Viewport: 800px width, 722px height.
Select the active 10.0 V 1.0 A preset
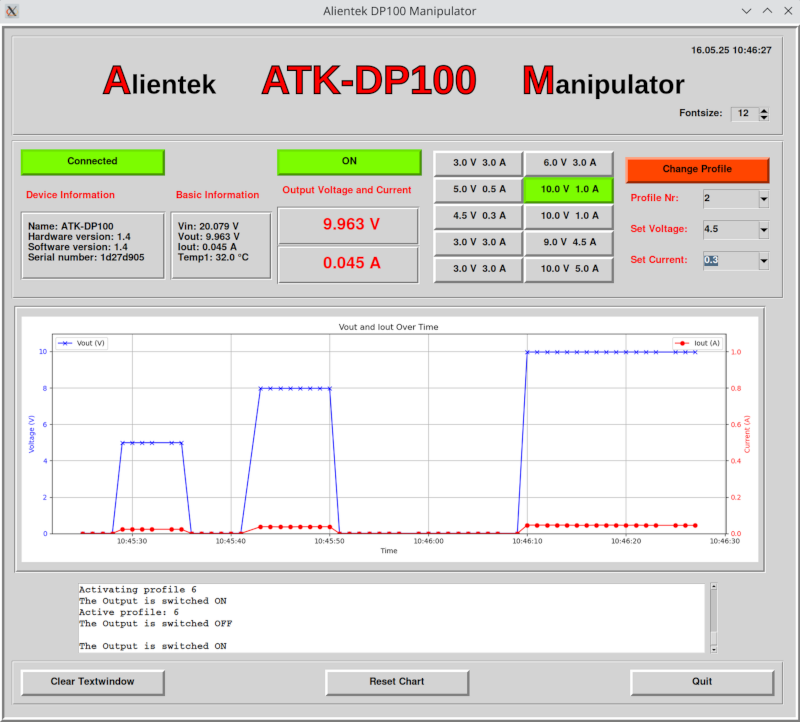pos(568,189)
